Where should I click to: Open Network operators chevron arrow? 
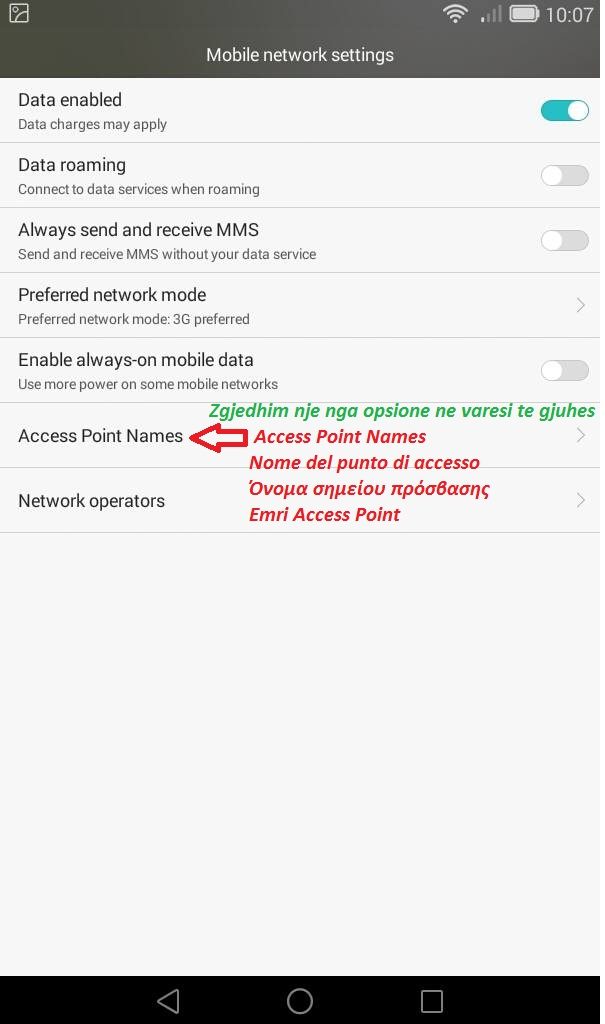[580, 500]
